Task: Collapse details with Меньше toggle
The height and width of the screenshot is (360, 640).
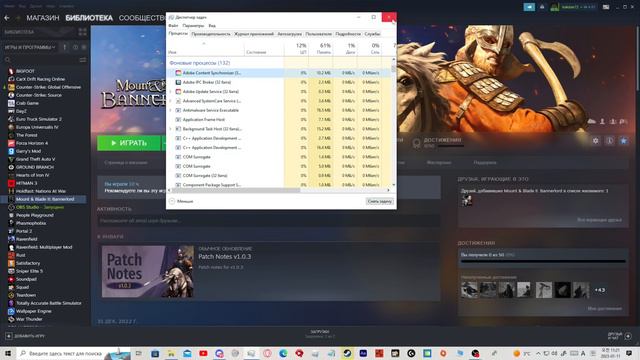Action: [181, 201]
